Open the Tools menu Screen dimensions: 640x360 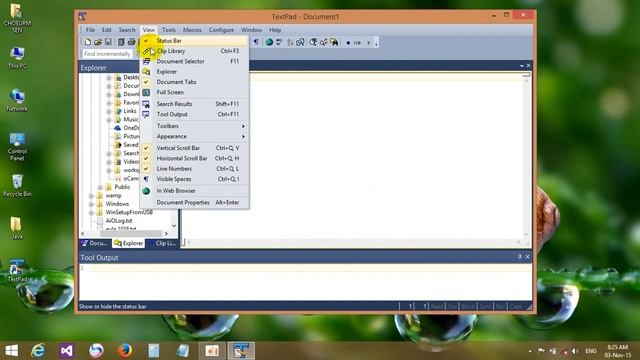tap(169, 30)
